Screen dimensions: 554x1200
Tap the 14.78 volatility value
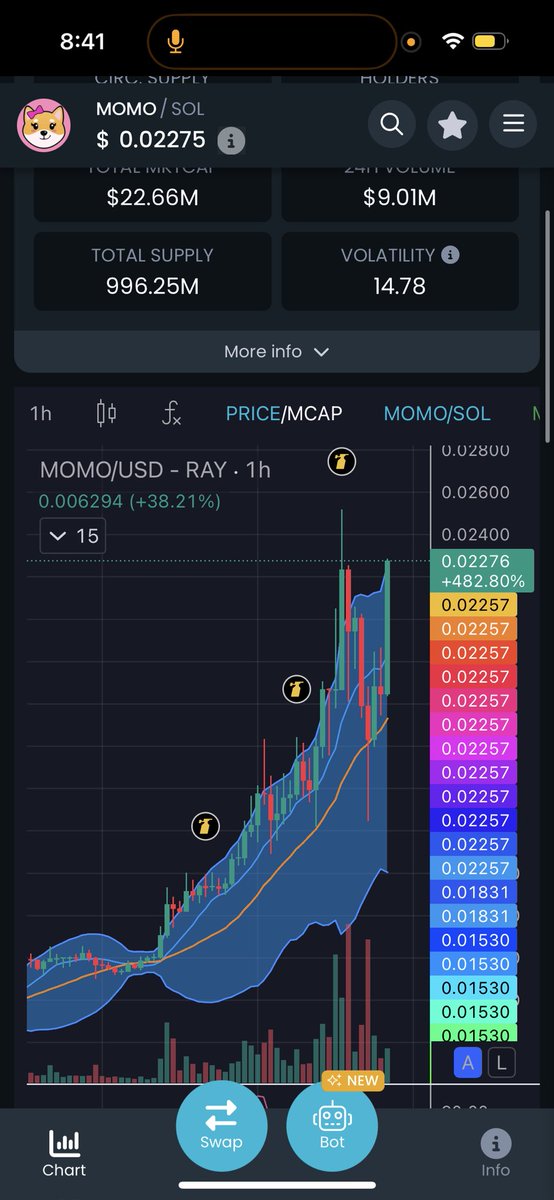(399, 286)
